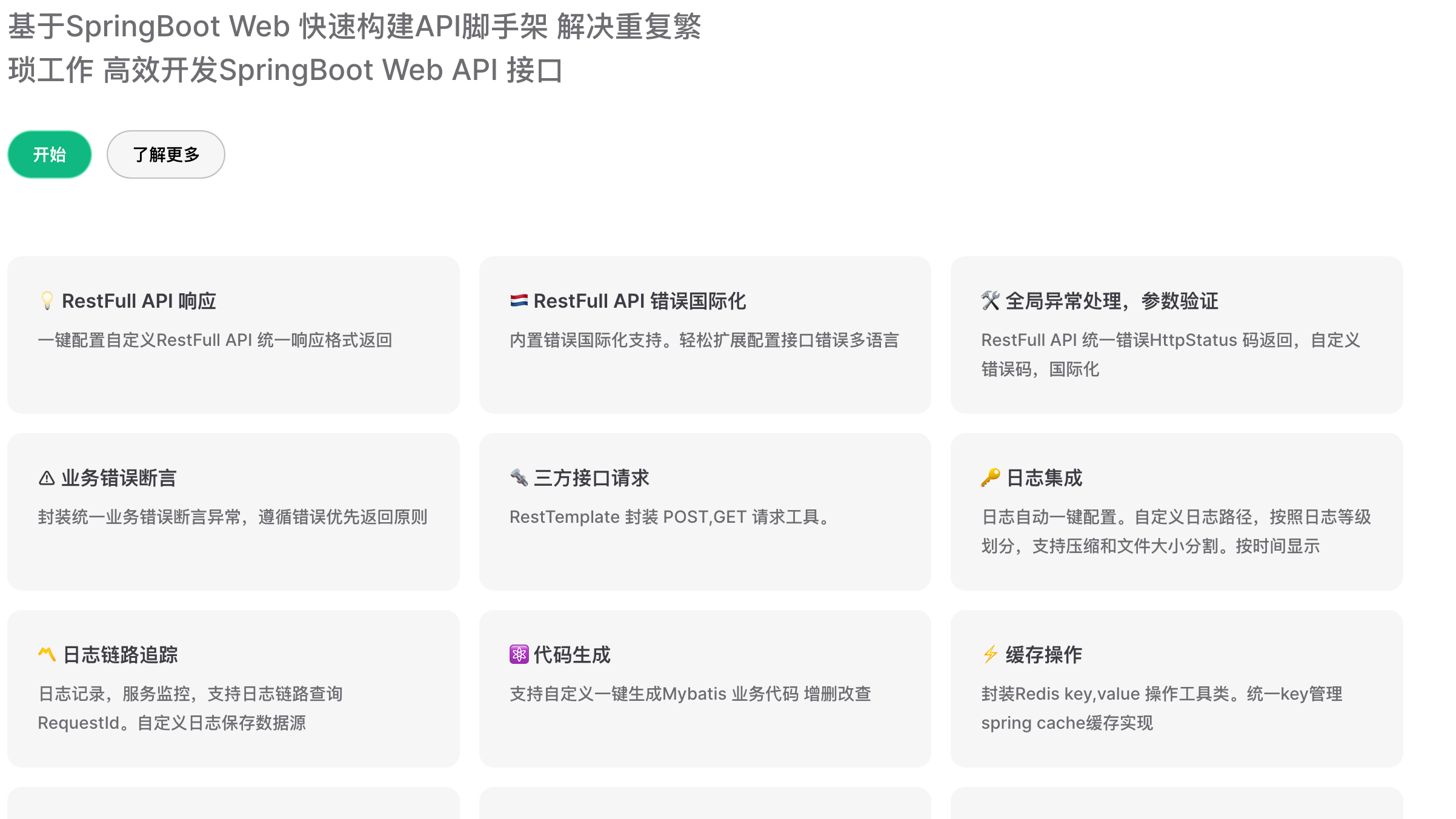Click the hammer and wrench icon beside 全局异常处理
The height and width of the screenshot is (819, 1456).
(991, 300)
